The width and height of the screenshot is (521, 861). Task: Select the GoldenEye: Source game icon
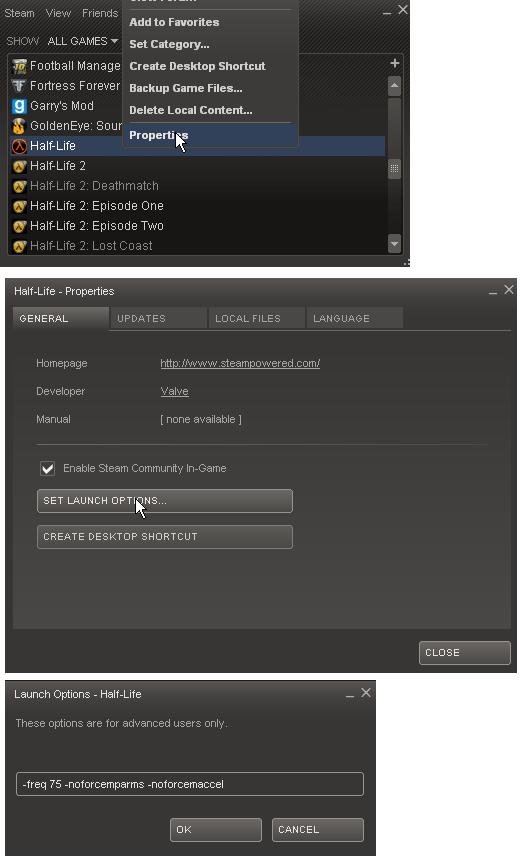[19, 126]
